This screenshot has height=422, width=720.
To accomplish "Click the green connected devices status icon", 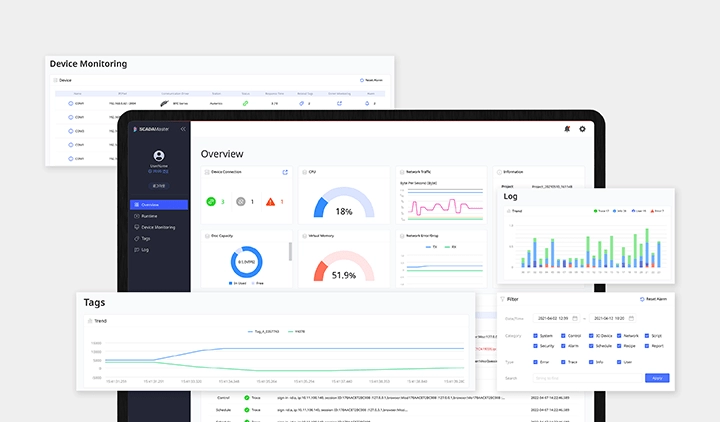I will pos(211,202).
